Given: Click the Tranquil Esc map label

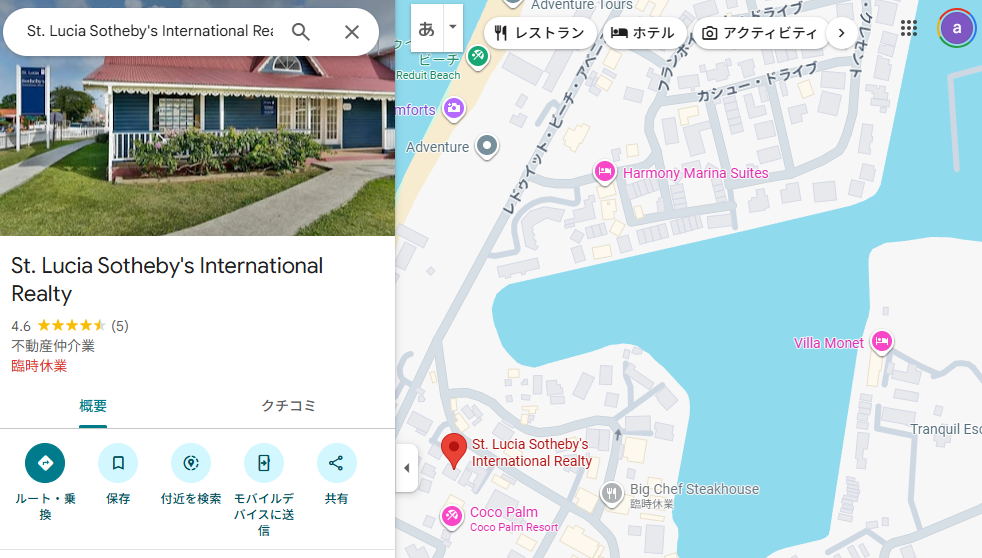Looking at the screenshot, I should click(x=946, y=429).
